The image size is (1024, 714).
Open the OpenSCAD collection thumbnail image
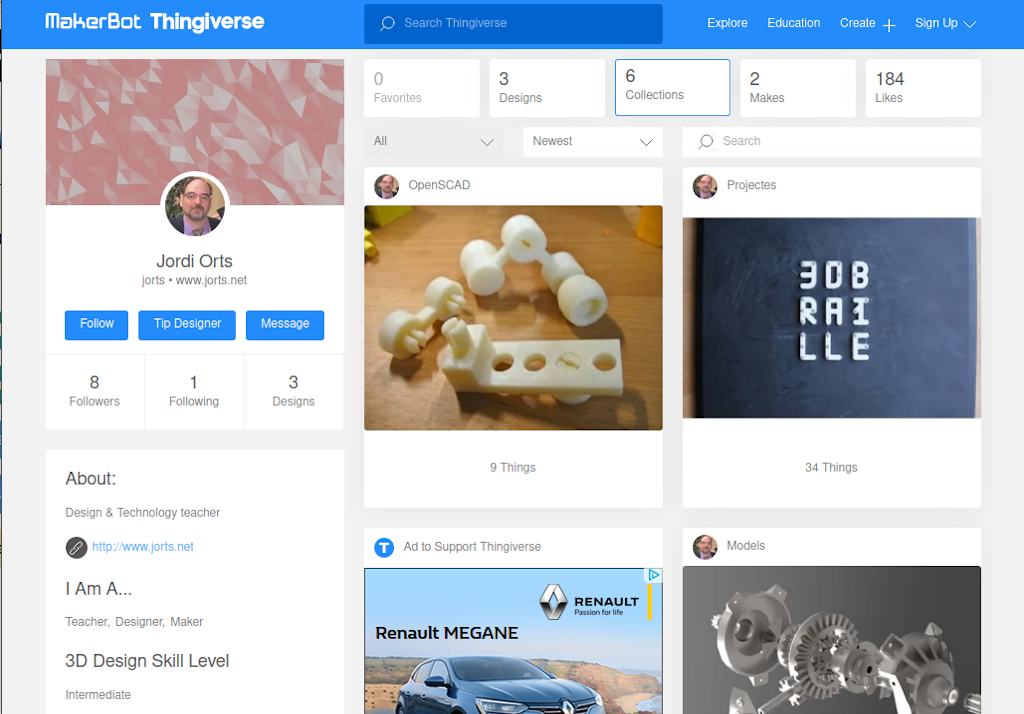pyautogui.click(x=513, y=318)
